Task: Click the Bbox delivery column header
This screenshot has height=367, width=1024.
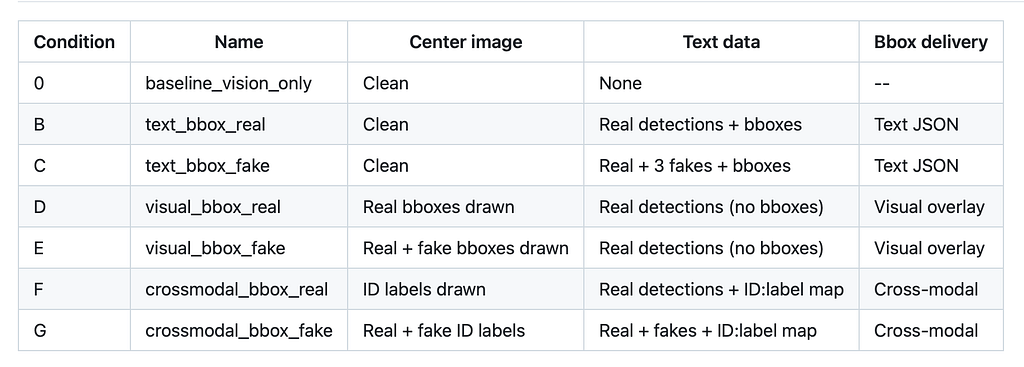Action: pyautogui.click(x=931, y=42)
